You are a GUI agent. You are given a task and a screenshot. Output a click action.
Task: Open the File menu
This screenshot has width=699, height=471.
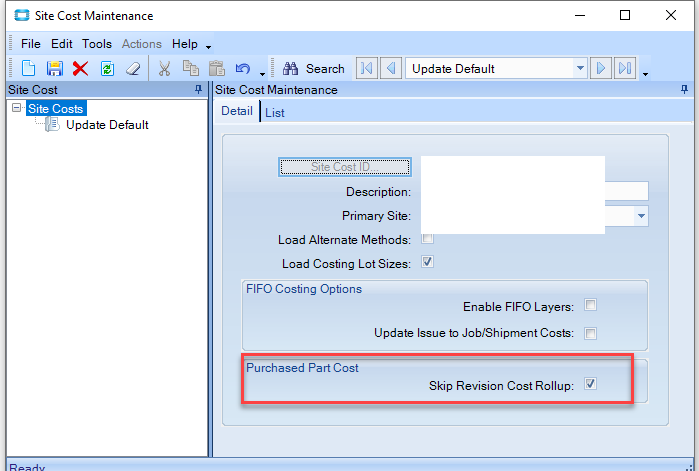coord(31,44)
